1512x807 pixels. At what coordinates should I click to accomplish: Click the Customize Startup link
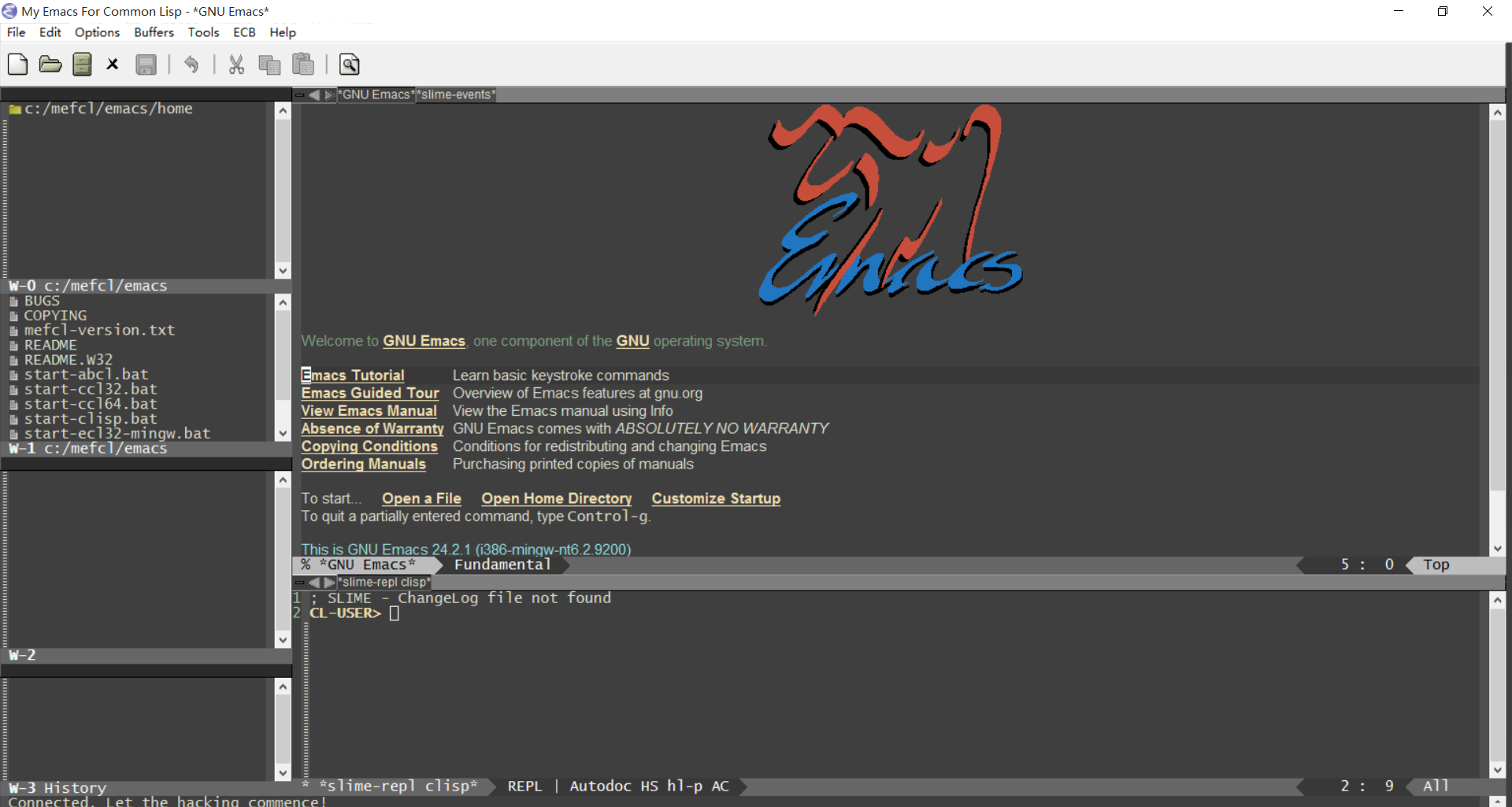[716, 498]
